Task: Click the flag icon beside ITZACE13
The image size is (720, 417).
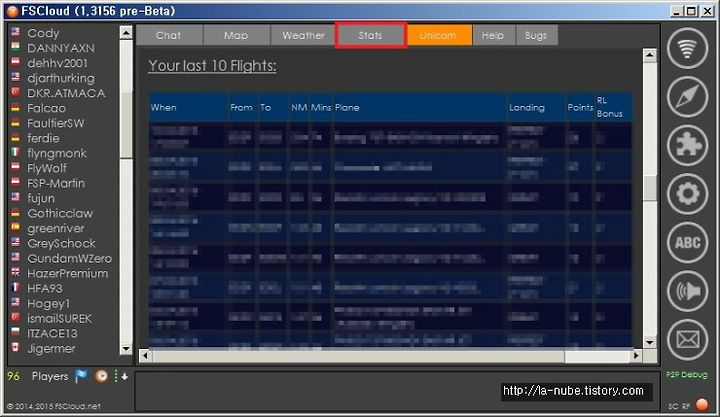Action: click(16, 332)
